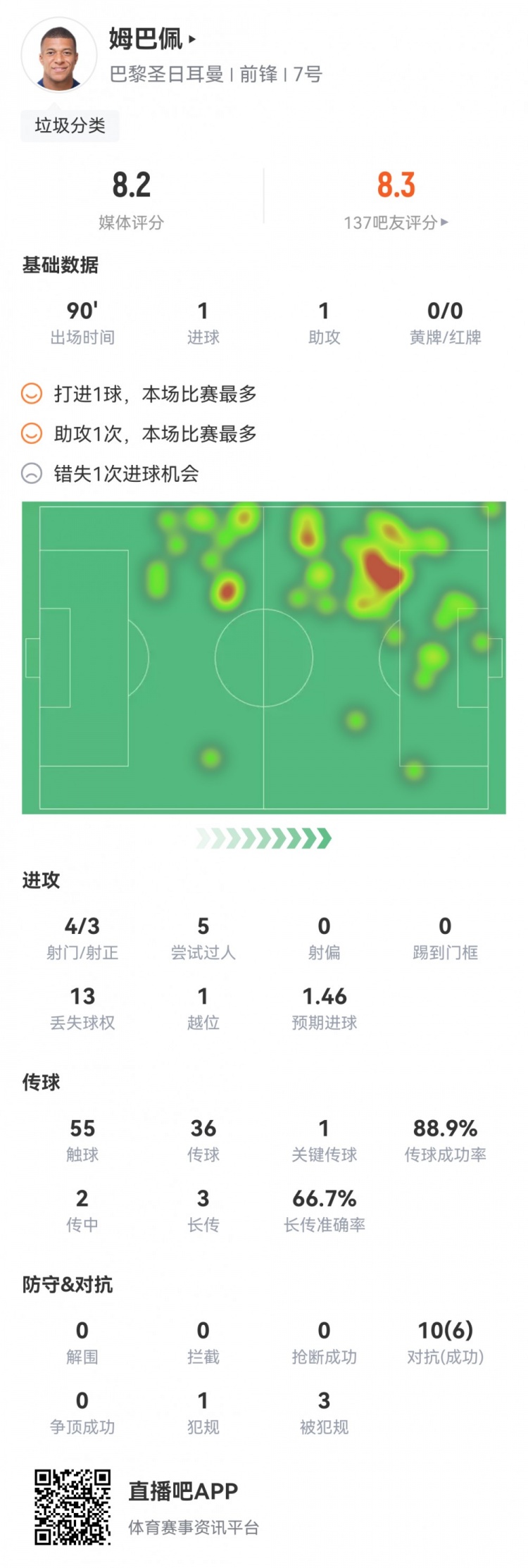Screen dimensions: 528x1568
Task: Open the 直播吧APP title link
Action: [183, 1491]
